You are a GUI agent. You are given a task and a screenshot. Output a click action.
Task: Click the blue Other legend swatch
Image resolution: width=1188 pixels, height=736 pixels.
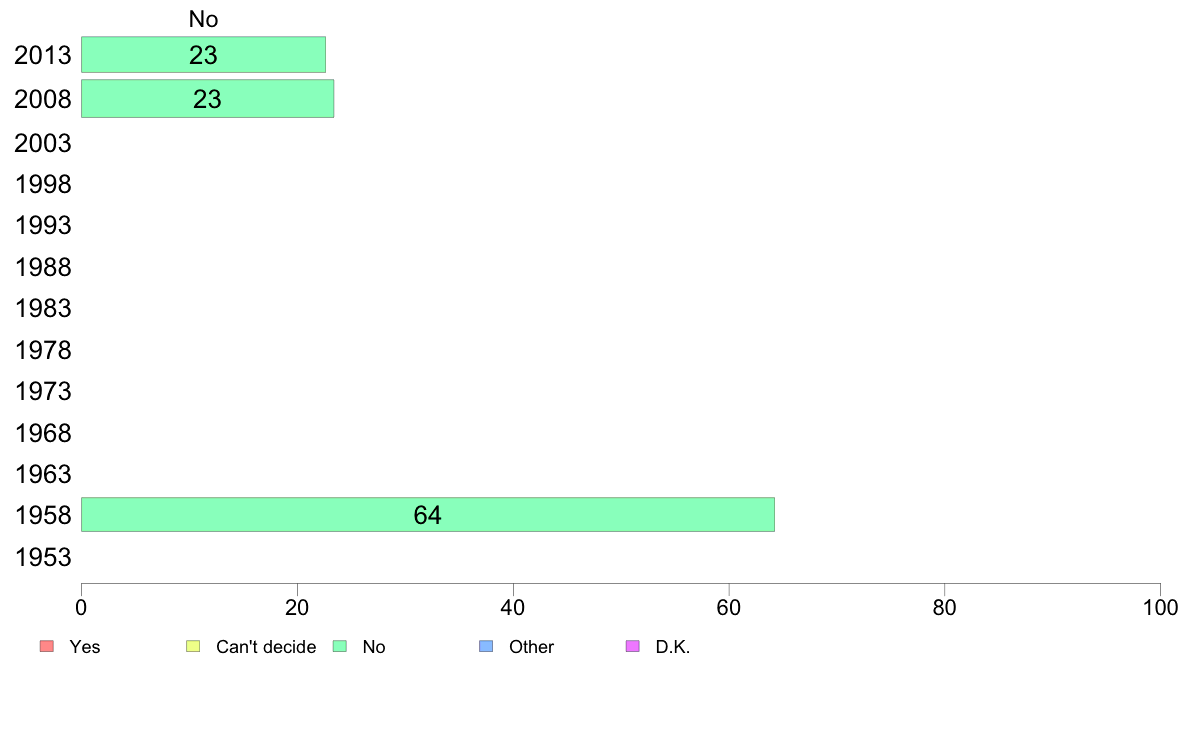coord(486,646)
